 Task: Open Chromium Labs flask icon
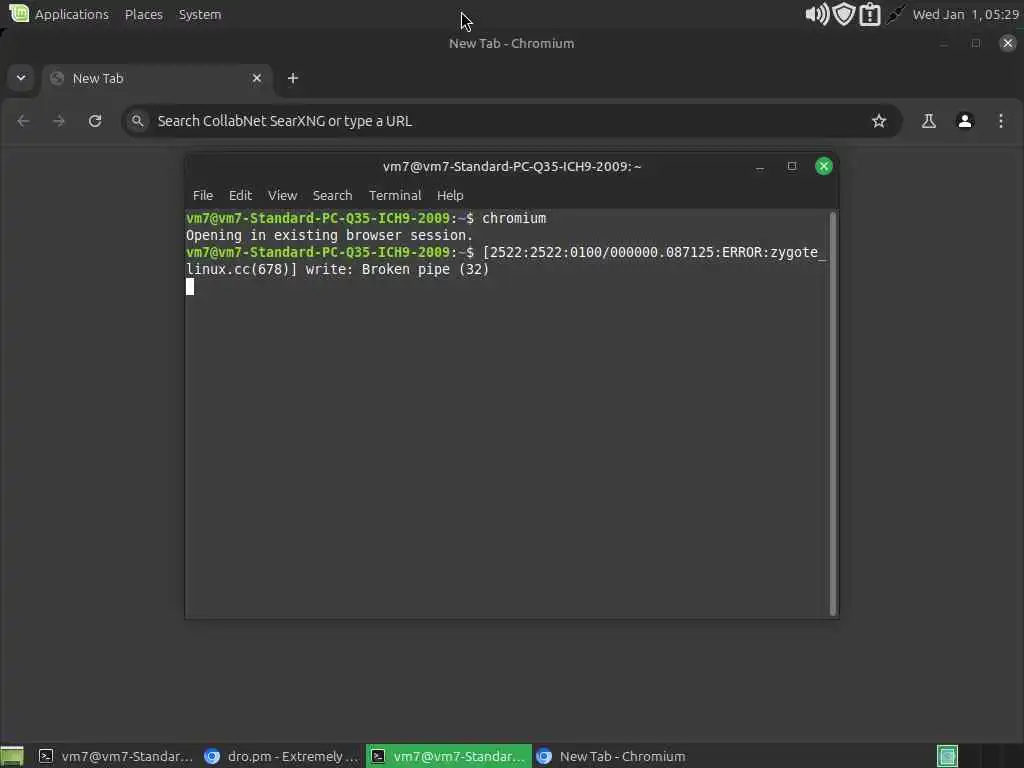[929, 121]
